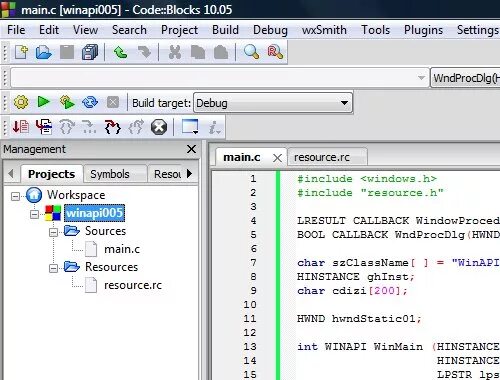Close the main.c editor tab
This screenshot has width=500, height=380.
[x=277, y=158]
